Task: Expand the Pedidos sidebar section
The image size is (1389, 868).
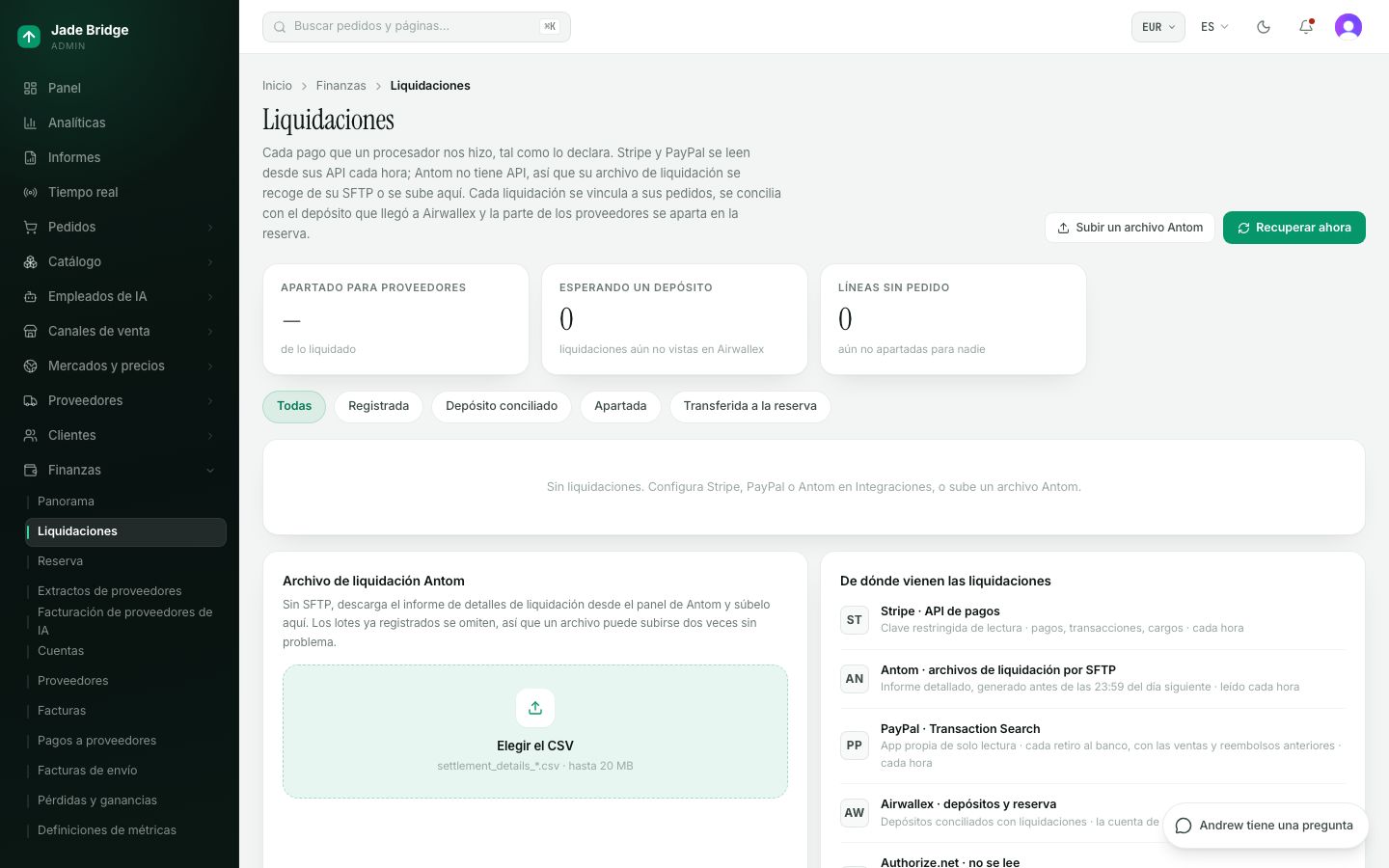Action: click(210, 228)
